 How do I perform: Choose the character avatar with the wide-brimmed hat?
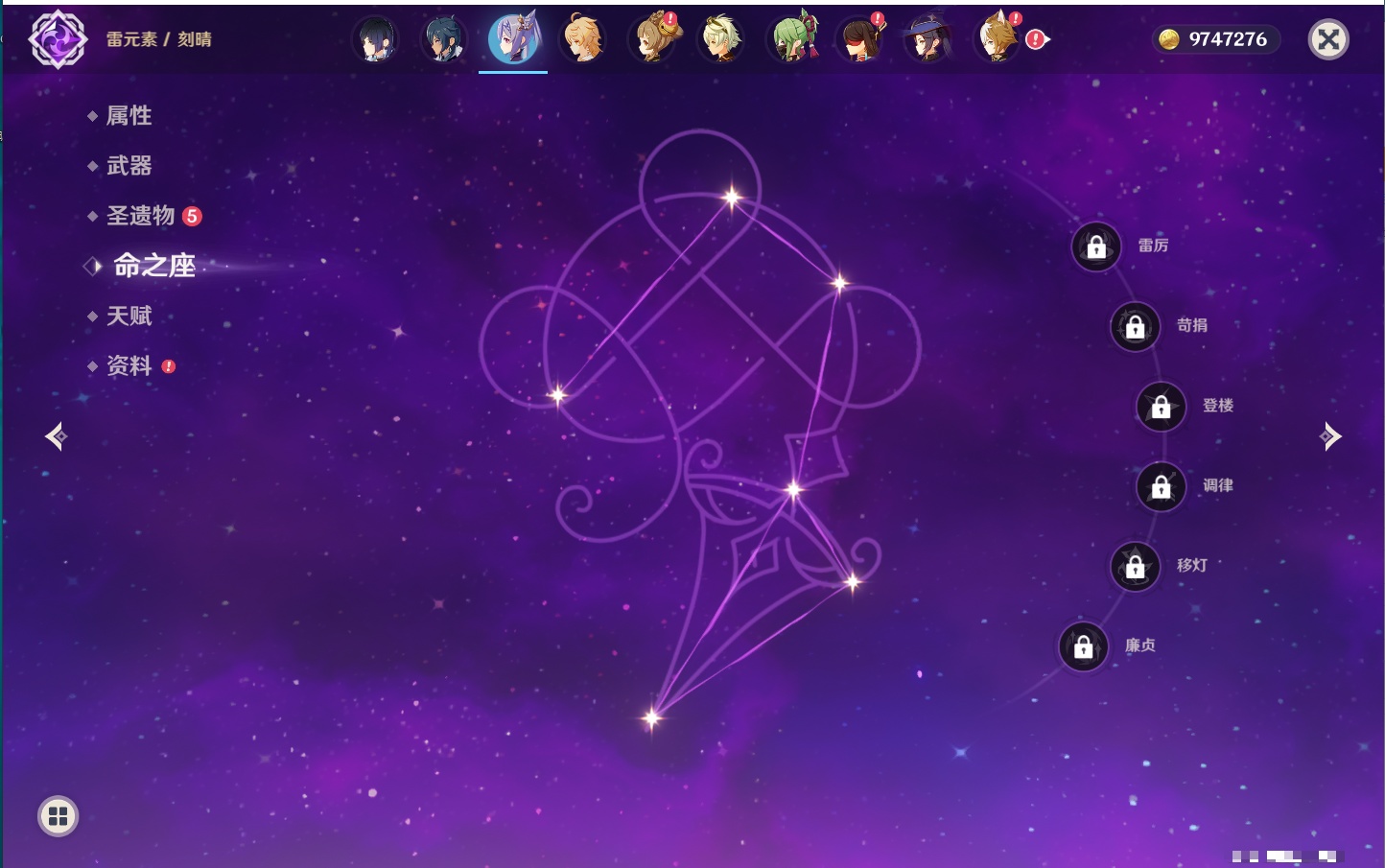[x=927, y=39]
